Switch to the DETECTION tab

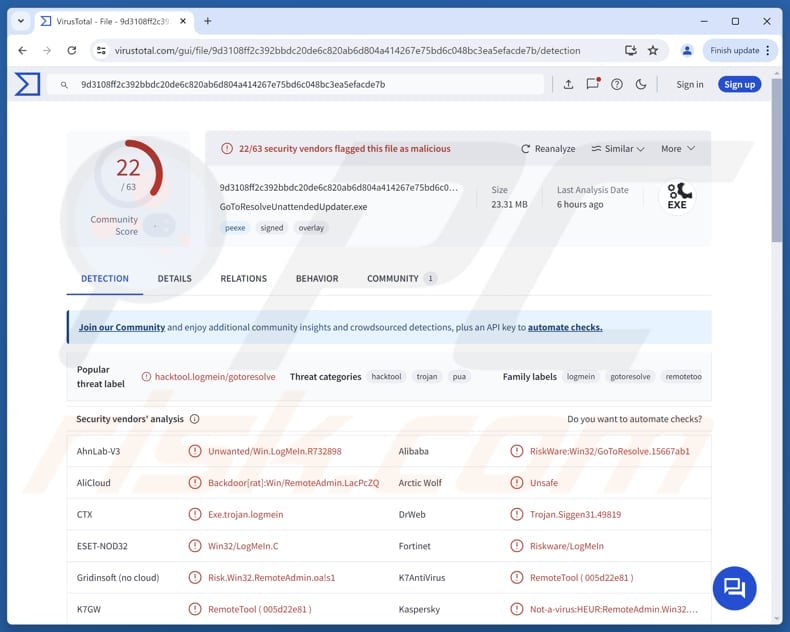click(x=105, y=279)
